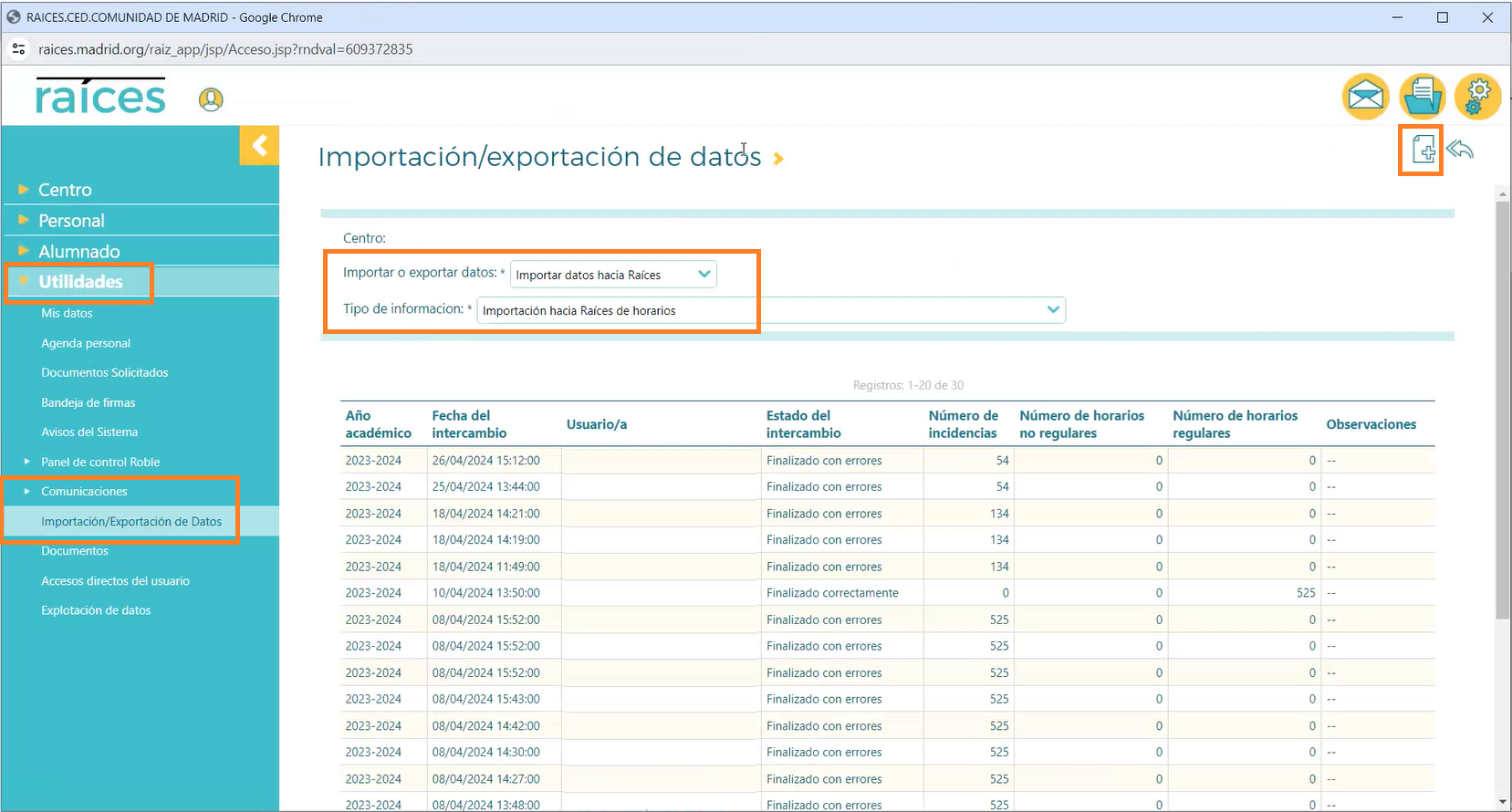The height and width of the screenshot is (812, 1512).
Task: Select the row dated 08/04/2024 15:43:00
Action: (887, 699)
